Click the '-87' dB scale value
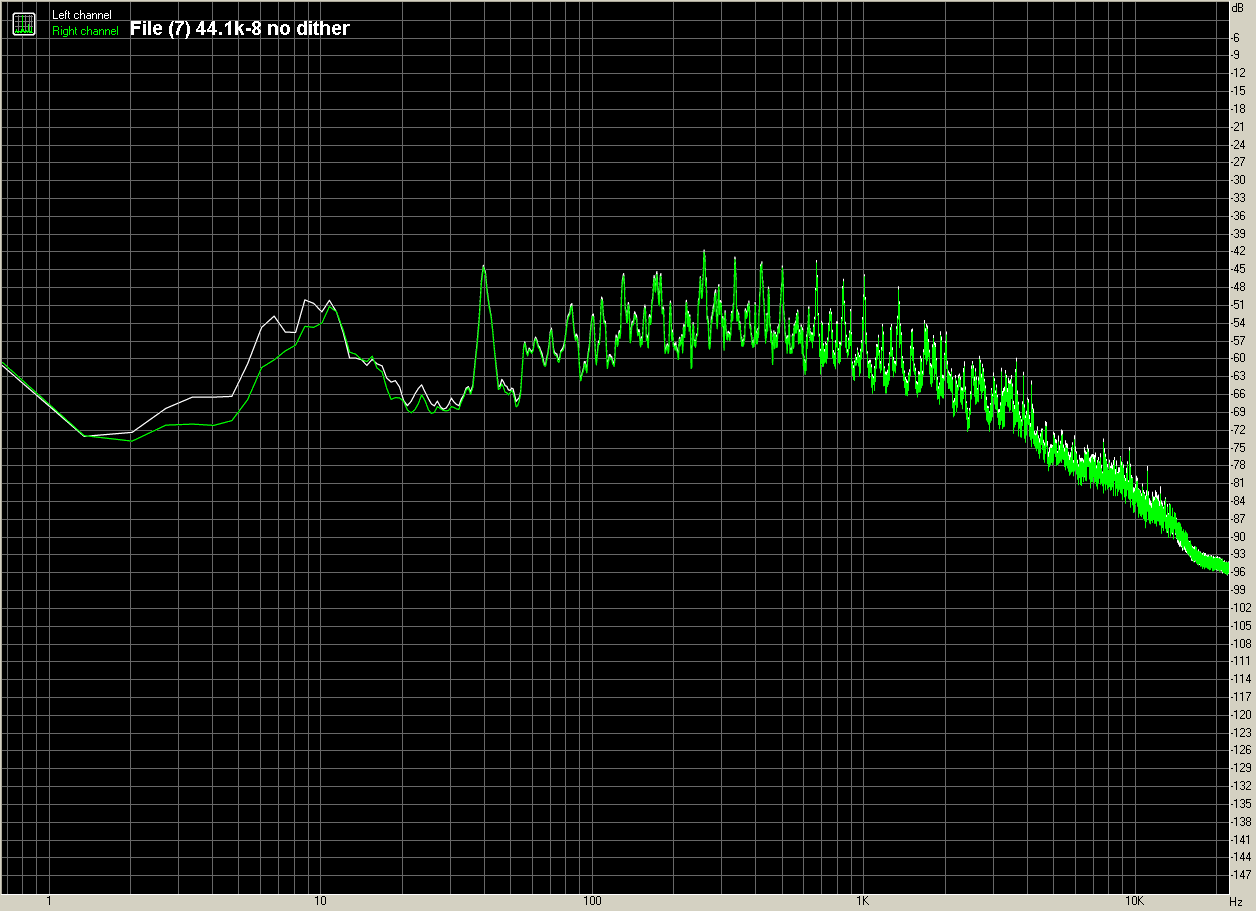Screen dimensions: 1256x911 (x=1238, y=518)
